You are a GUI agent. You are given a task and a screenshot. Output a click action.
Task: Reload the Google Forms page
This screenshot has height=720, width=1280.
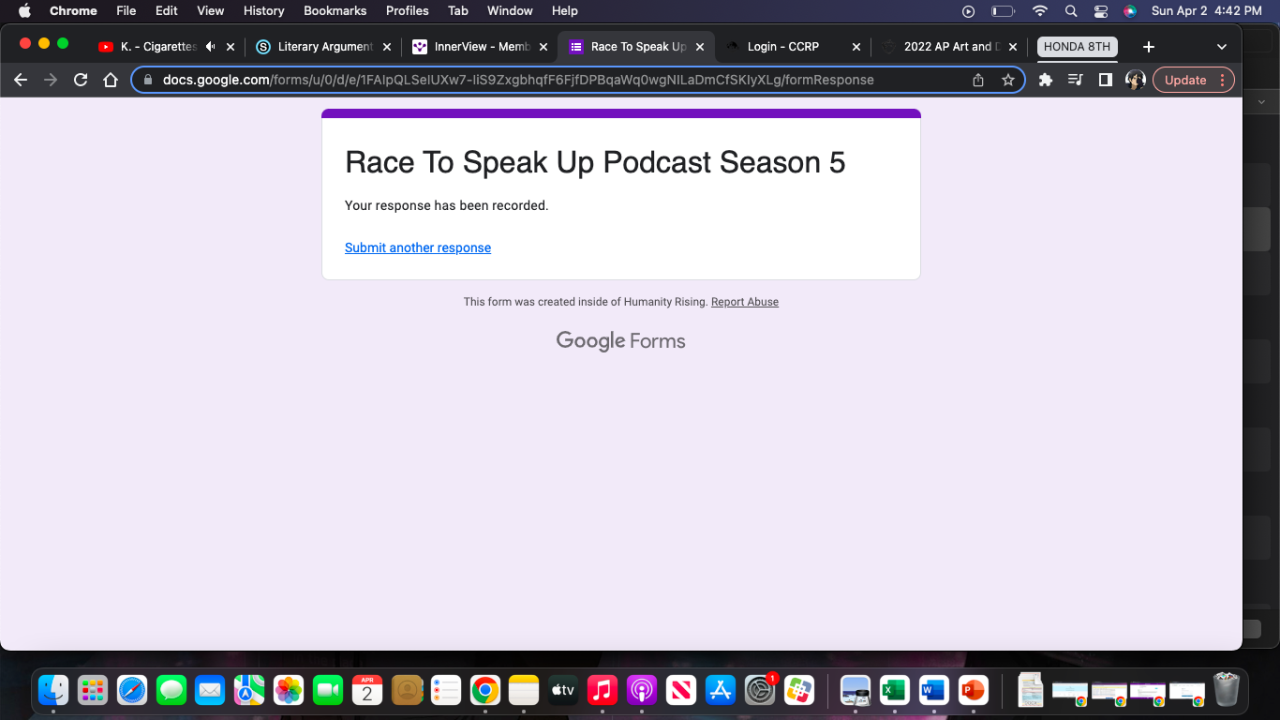click(x=80, y=80)
